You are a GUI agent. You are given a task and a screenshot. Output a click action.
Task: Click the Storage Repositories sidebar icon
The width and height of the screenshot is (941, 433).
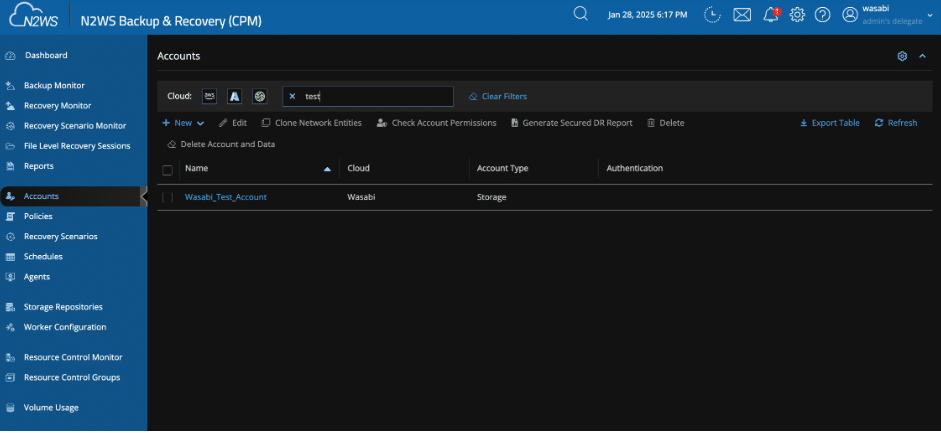(10, 307)
